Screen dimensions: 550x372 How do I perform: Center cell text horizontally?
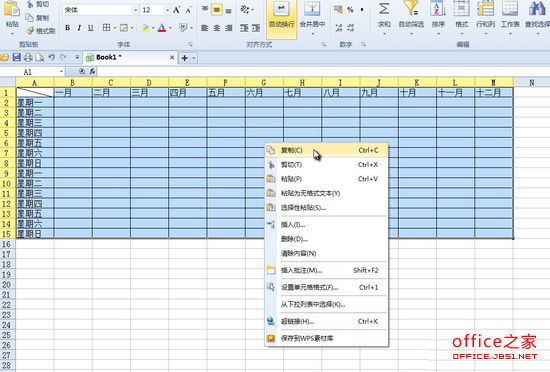pos(217,28)
